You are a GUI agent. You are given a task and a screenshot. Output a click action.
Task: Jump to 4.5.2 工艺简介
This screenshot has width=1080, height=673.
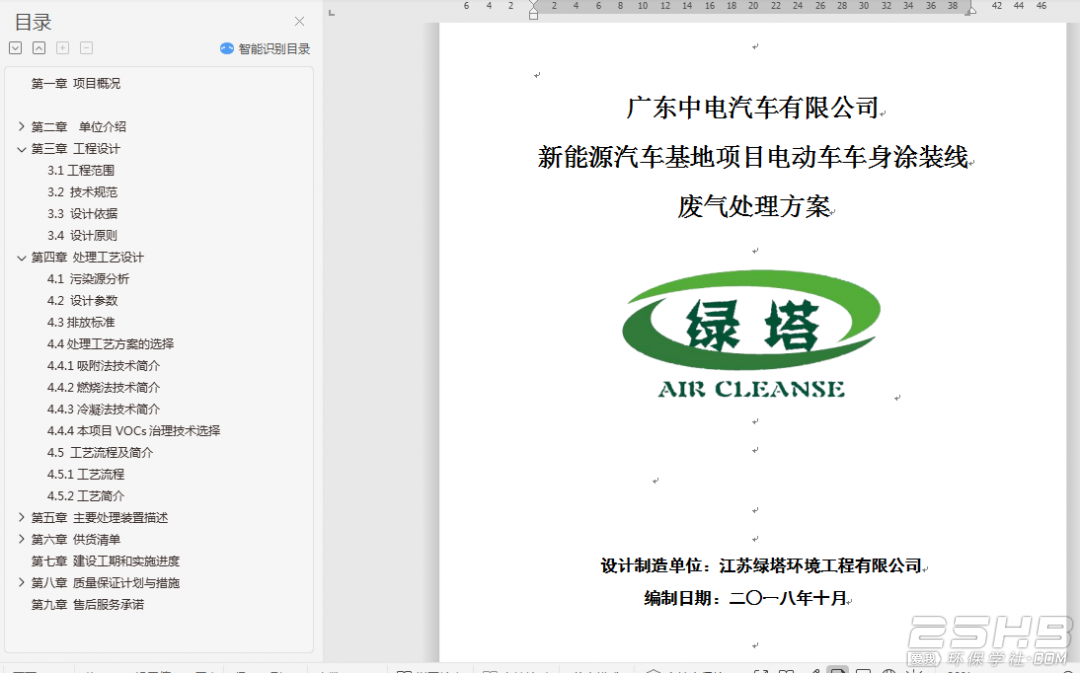click(x=85, y=496)
